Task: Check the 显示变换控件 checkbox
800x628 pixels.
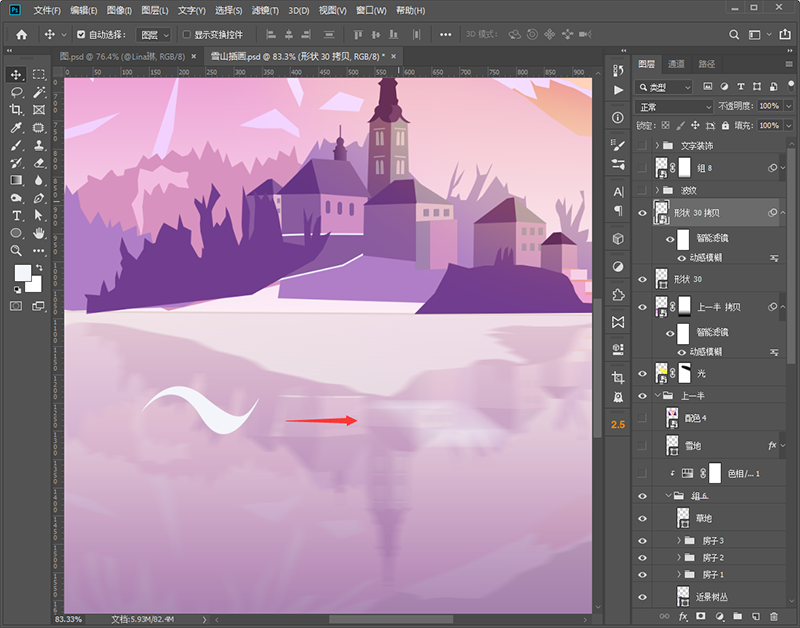Action: click(x=186, y=34)
